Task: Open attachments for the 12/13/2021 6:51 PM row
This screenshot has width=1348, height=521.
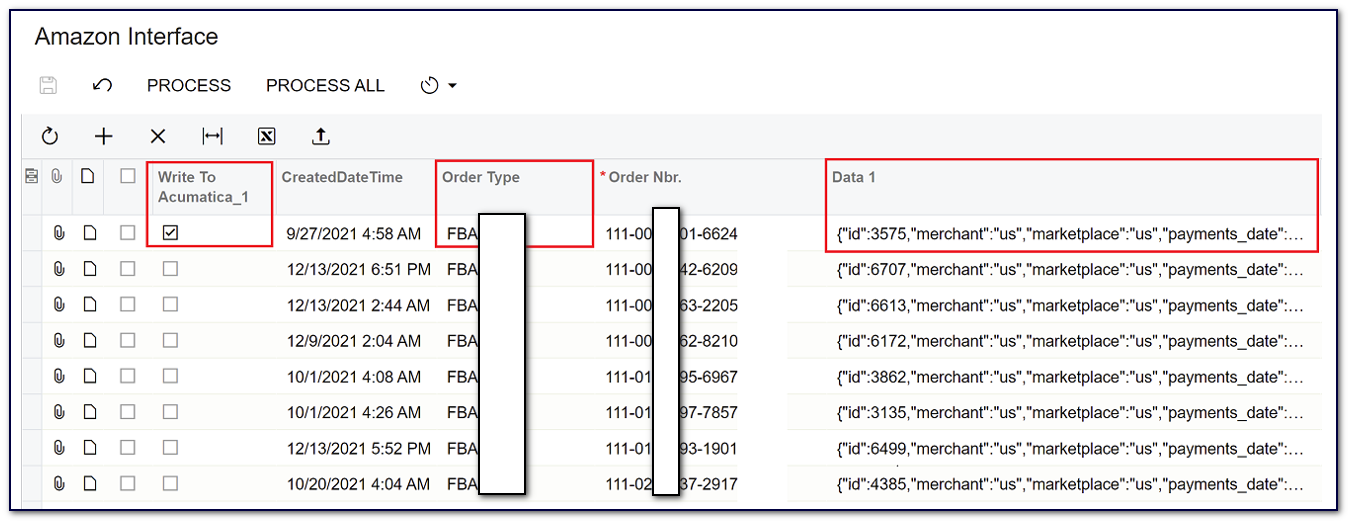Action: coord(58,269)
